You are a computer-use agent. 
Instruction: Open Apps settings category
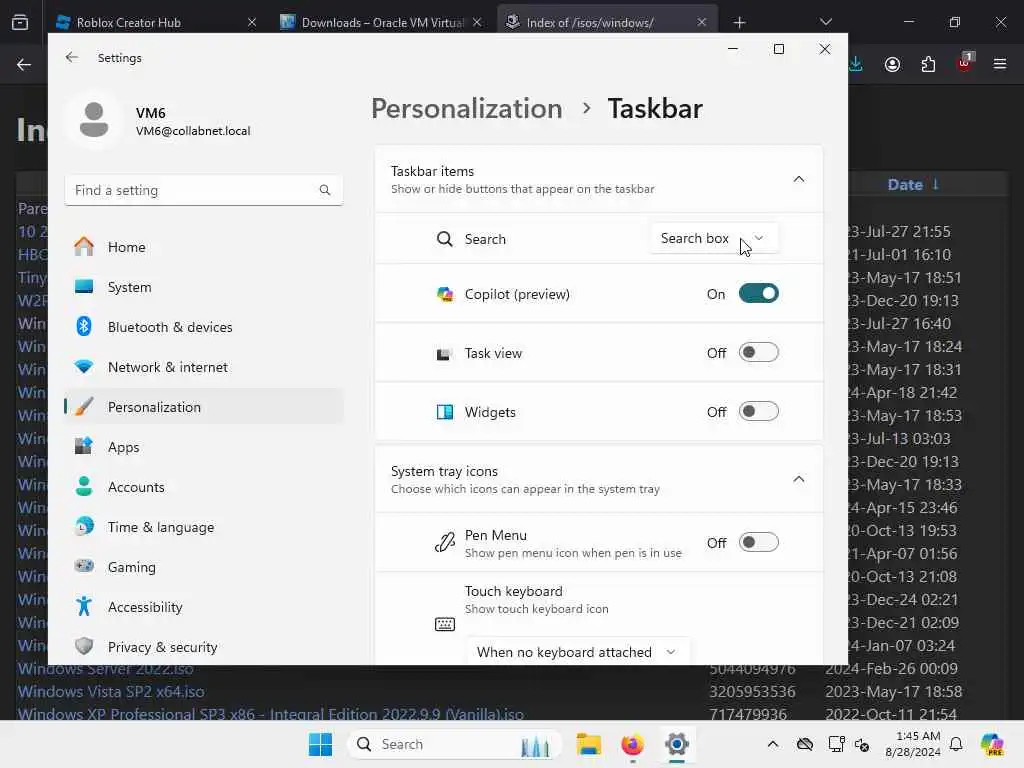204,447
